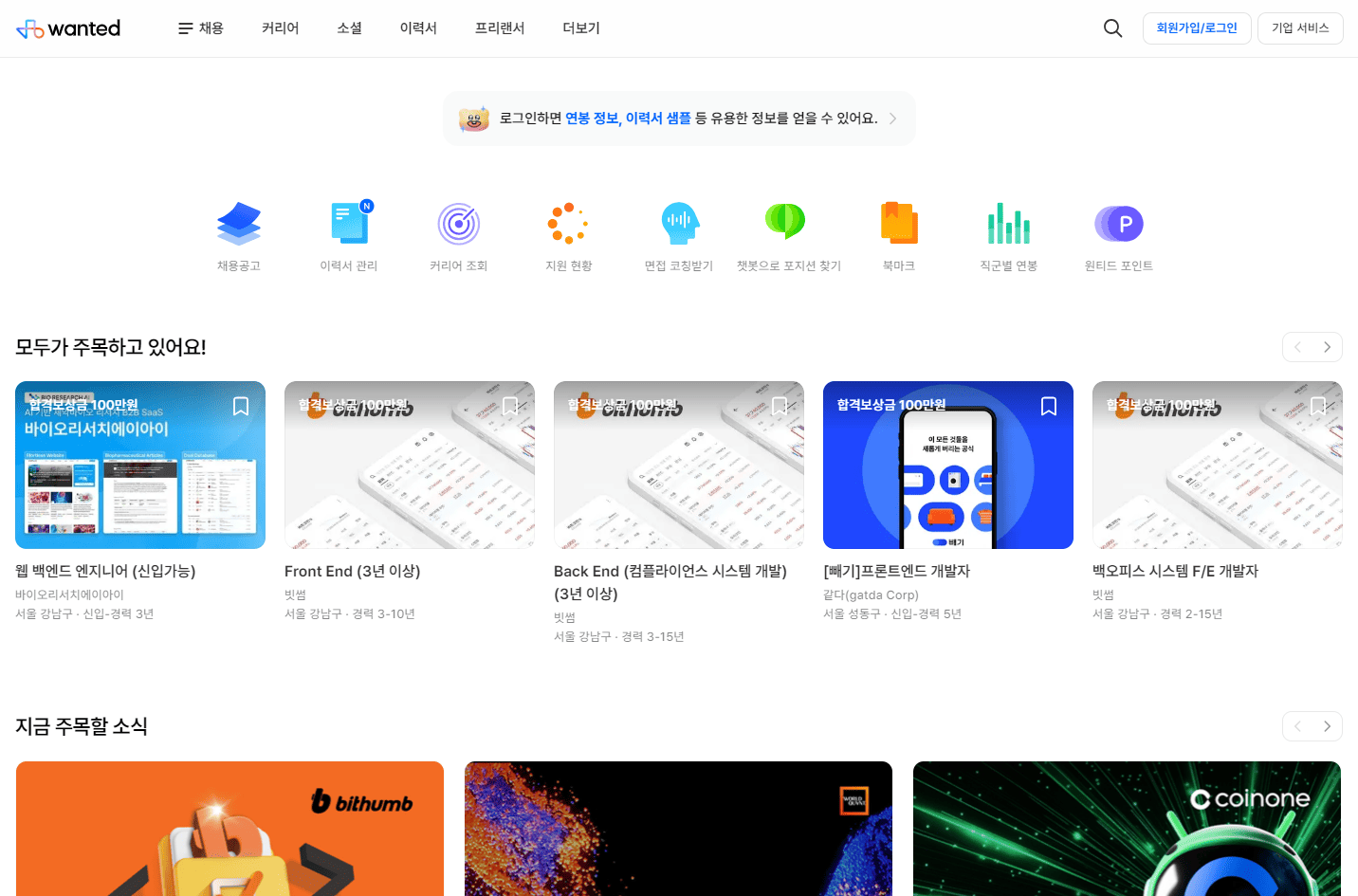Click 서울 강남구 · 경력 2-15년 text
This screenshot has width=1358, height=896.
tap(1157, 613)
